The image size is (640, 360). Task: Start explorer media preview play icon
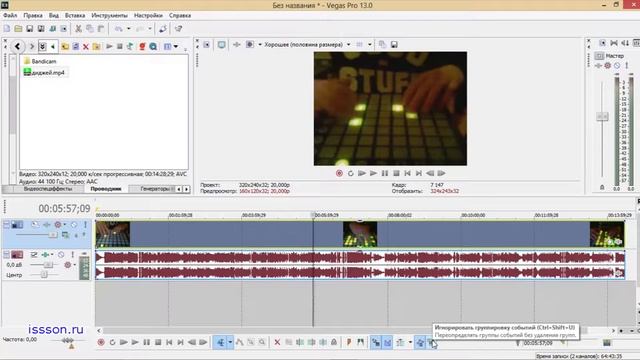pyautogui.click(x=109, y=47)
